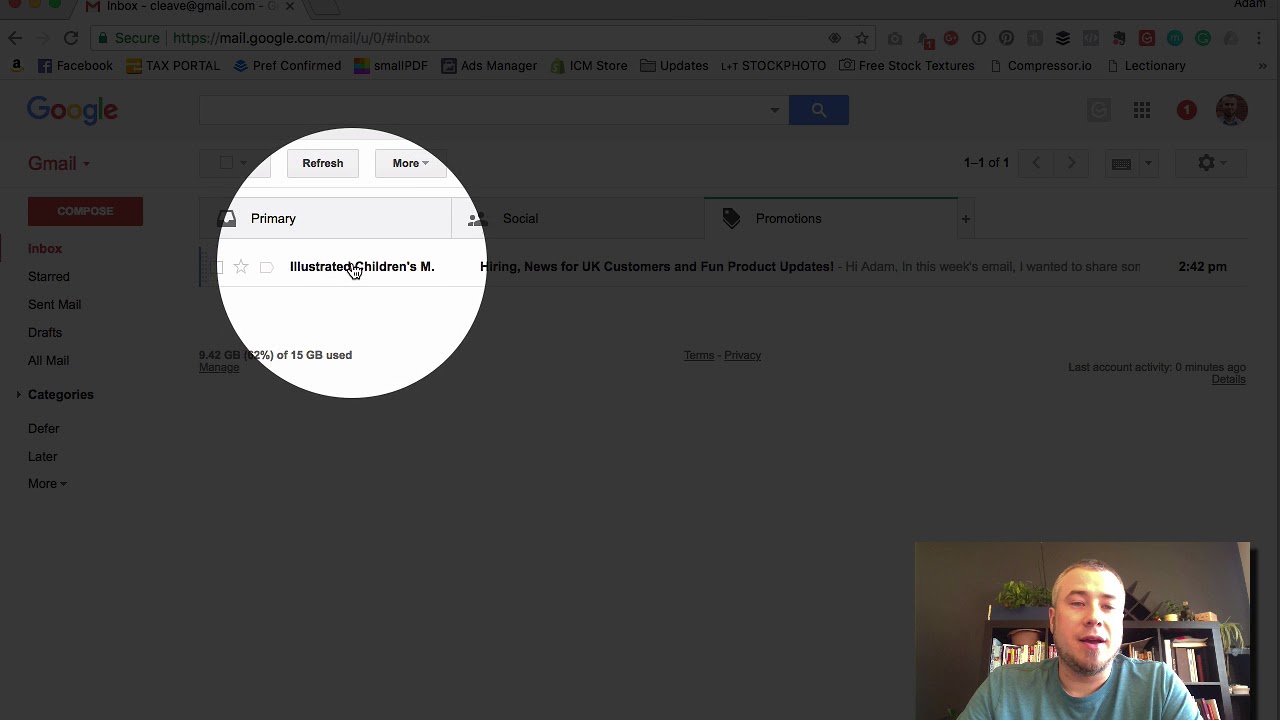Go to newer messages arrow
The image size is (1280, 720).
click(x=1036, y=163)
